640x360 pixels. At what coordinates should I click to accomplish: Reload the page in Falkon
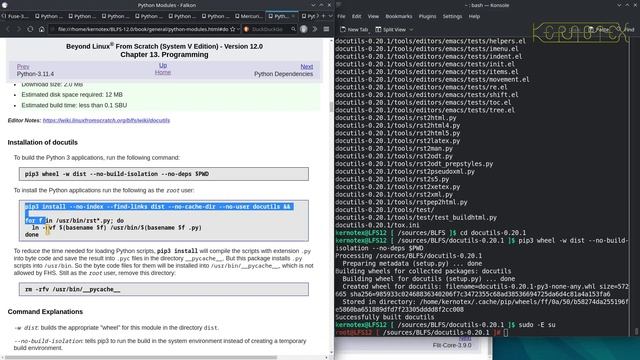pos(30,29)
